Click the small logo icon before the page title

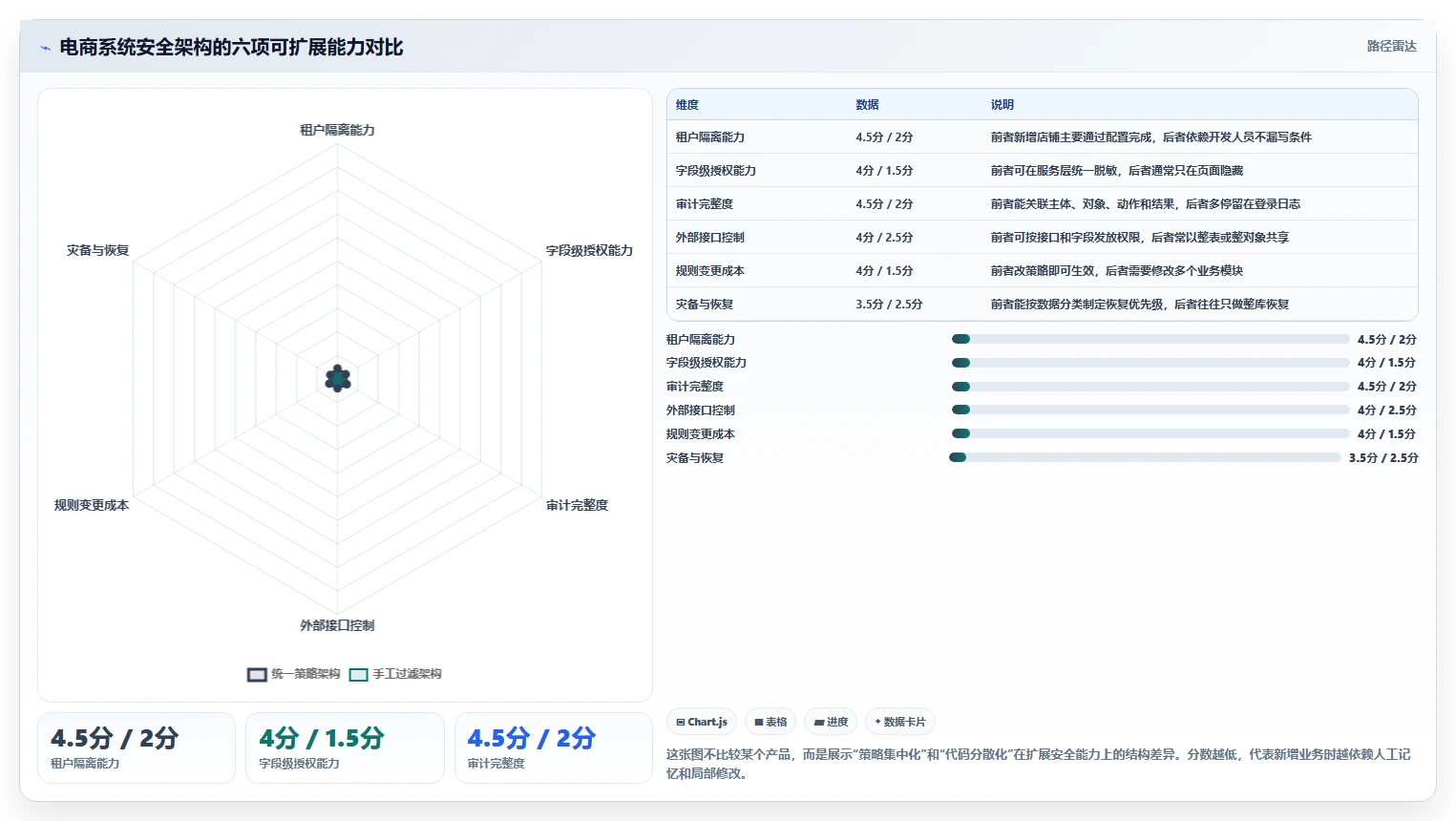pos(45,48)
